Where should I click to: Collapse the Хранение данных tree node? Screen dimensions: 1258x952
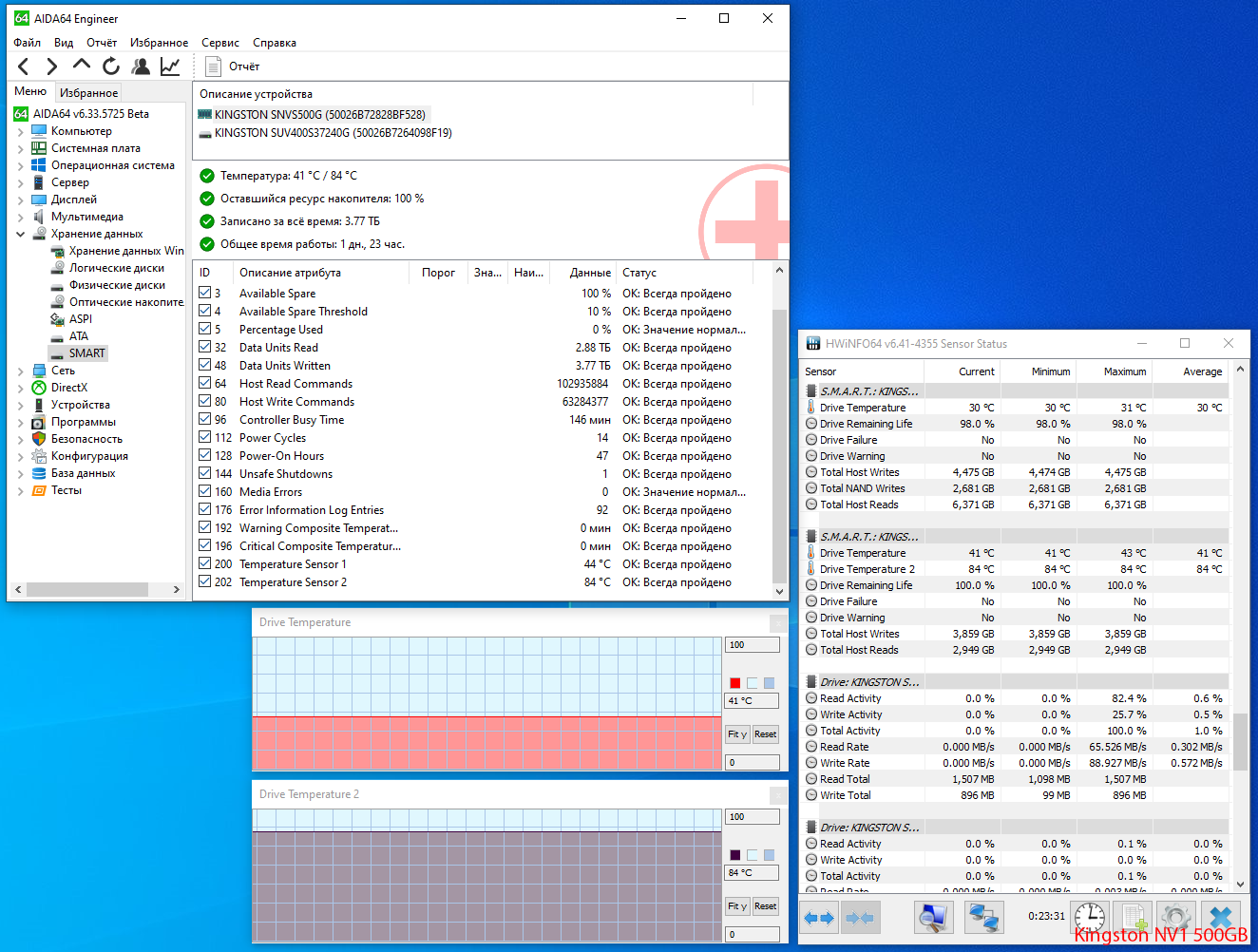click(20, 234)
